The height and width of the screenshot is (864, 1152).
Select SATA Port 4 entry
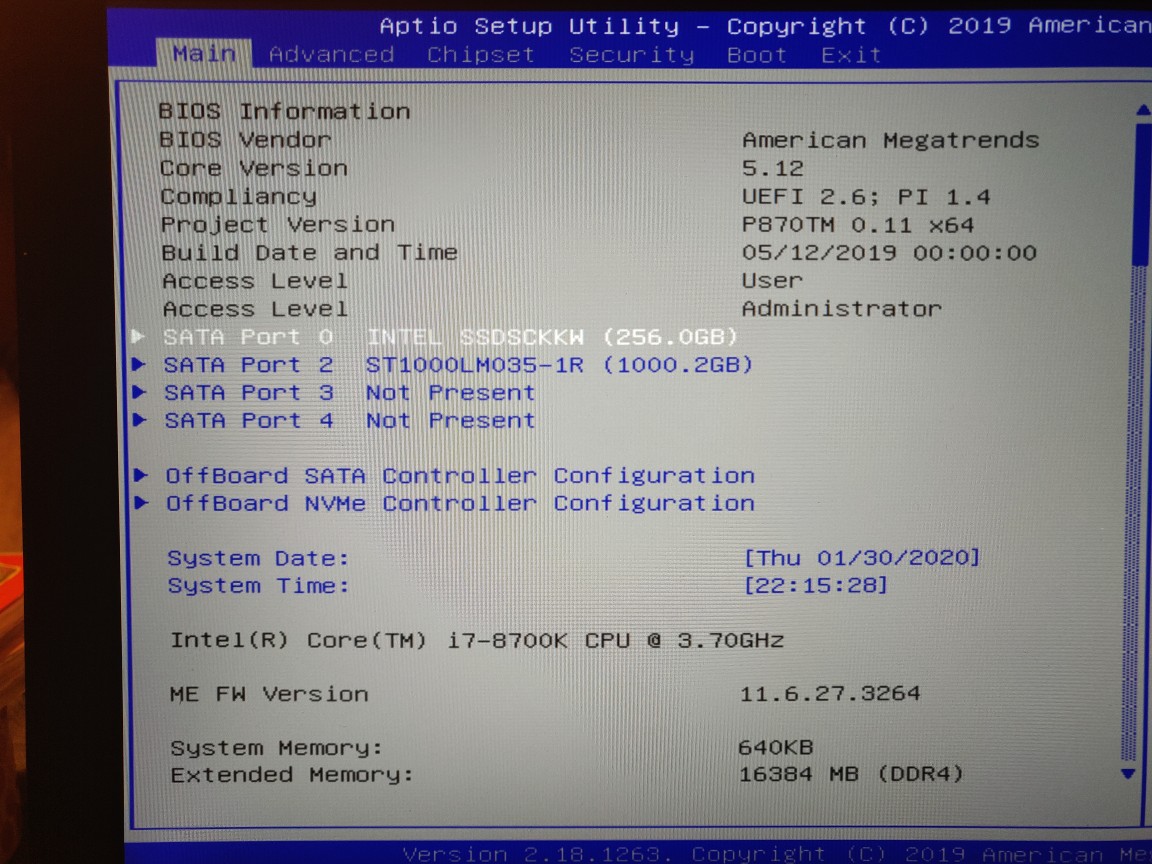(349, 420)
